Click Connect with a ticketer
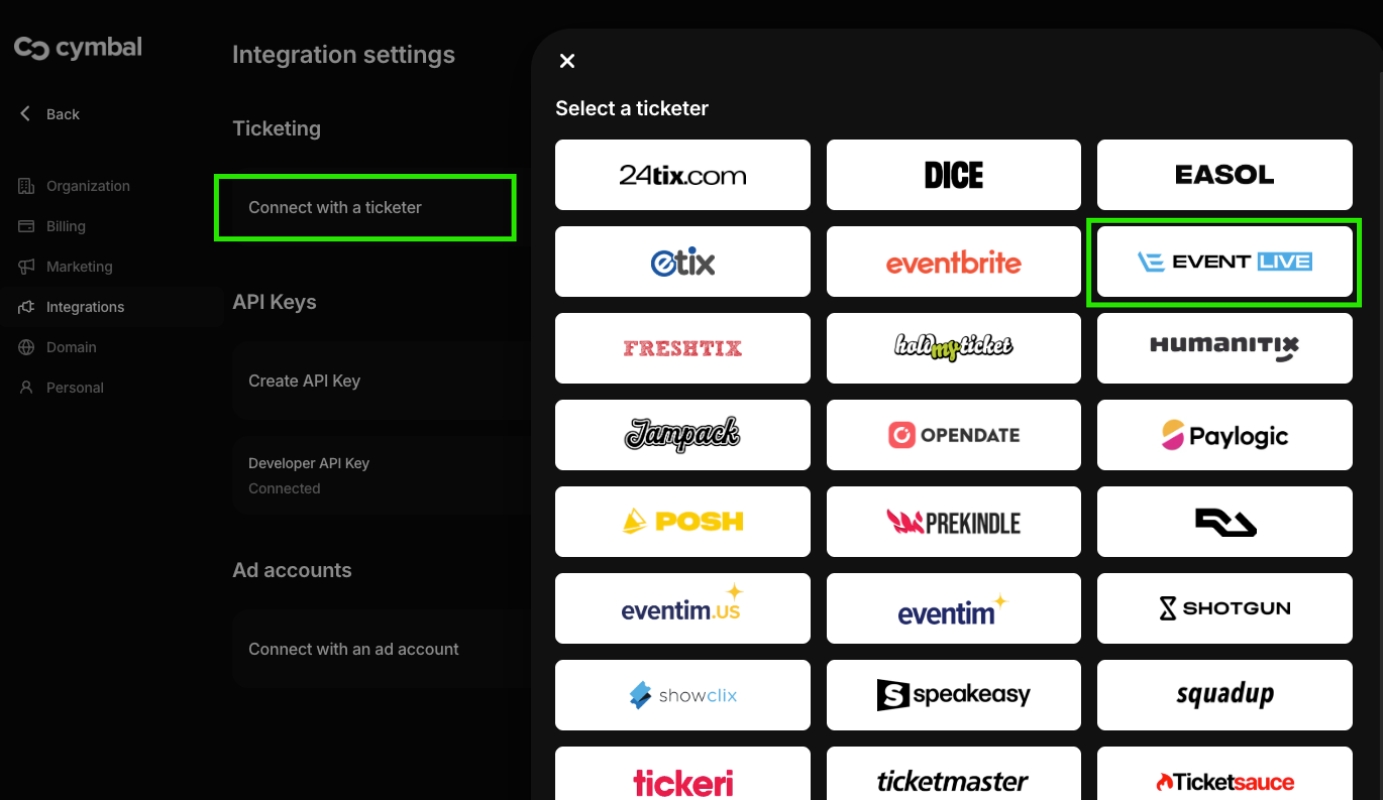Viewport: 1383px width, 800px height. [x=365, y=208]
